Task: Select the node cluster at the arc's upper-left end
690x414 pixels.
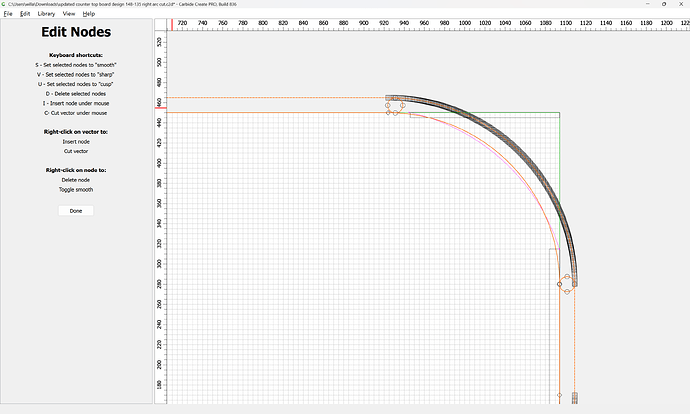Action: (x=393, y=103)
